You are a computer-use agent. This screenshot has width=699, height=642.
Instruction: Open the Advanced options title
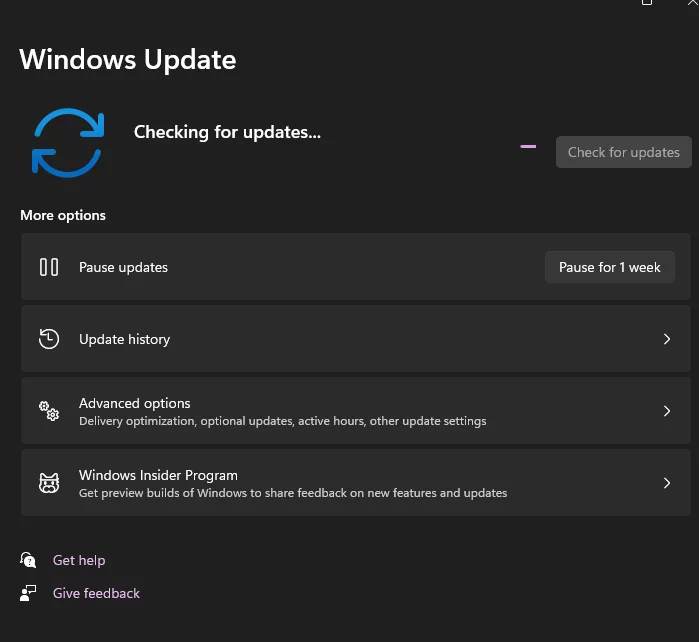click(x=135, y=403)
